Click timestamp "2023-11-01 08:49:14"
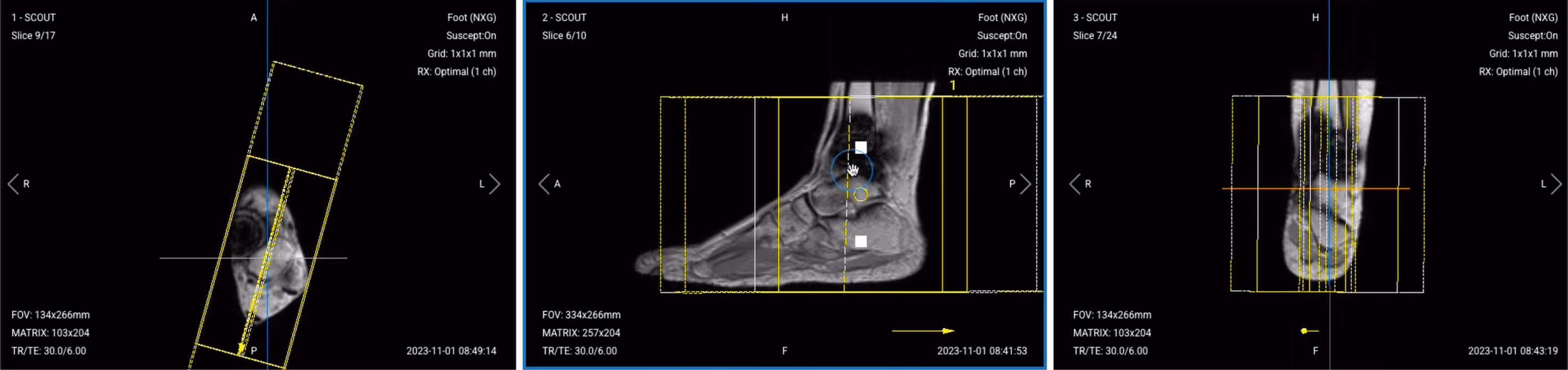The height and width of the screenshot is (370, 1568). tap(452, 350)
